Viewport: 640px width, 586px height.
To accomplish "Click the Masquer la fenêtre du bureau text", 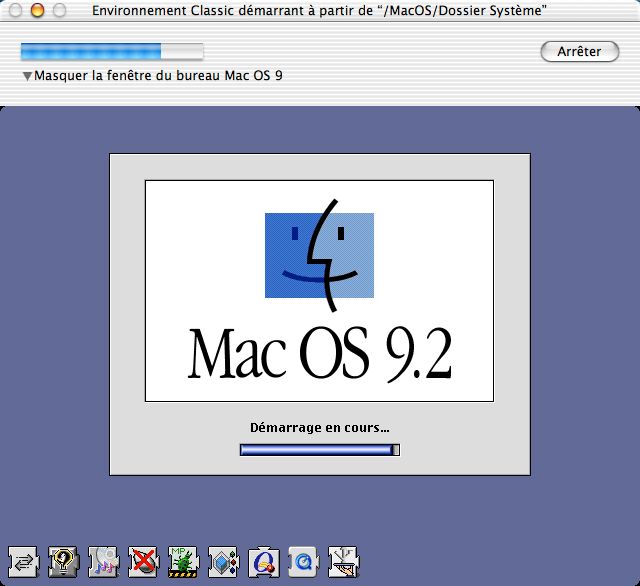I will pos(158,75).
